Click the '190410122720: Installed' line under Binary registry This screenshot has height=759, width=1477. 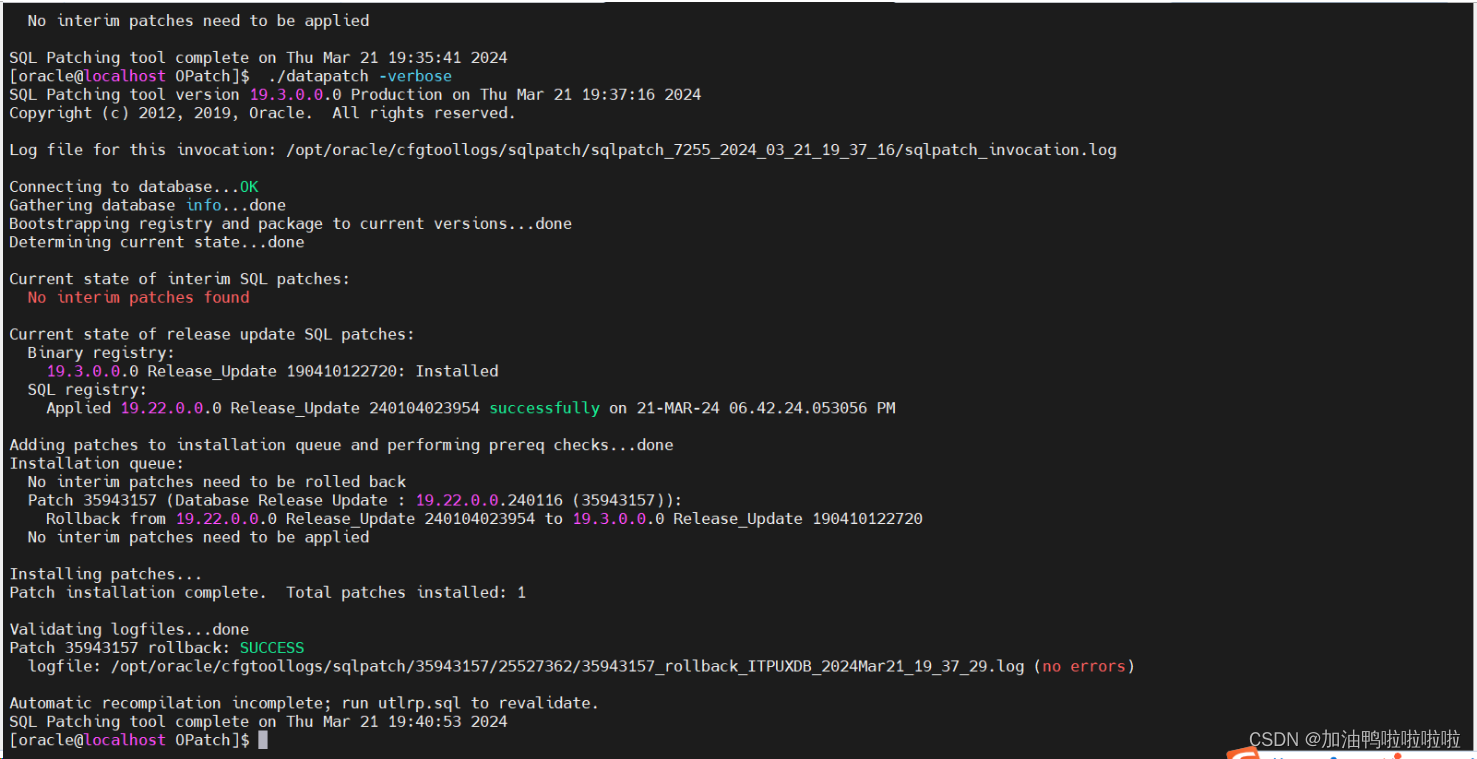272,371
